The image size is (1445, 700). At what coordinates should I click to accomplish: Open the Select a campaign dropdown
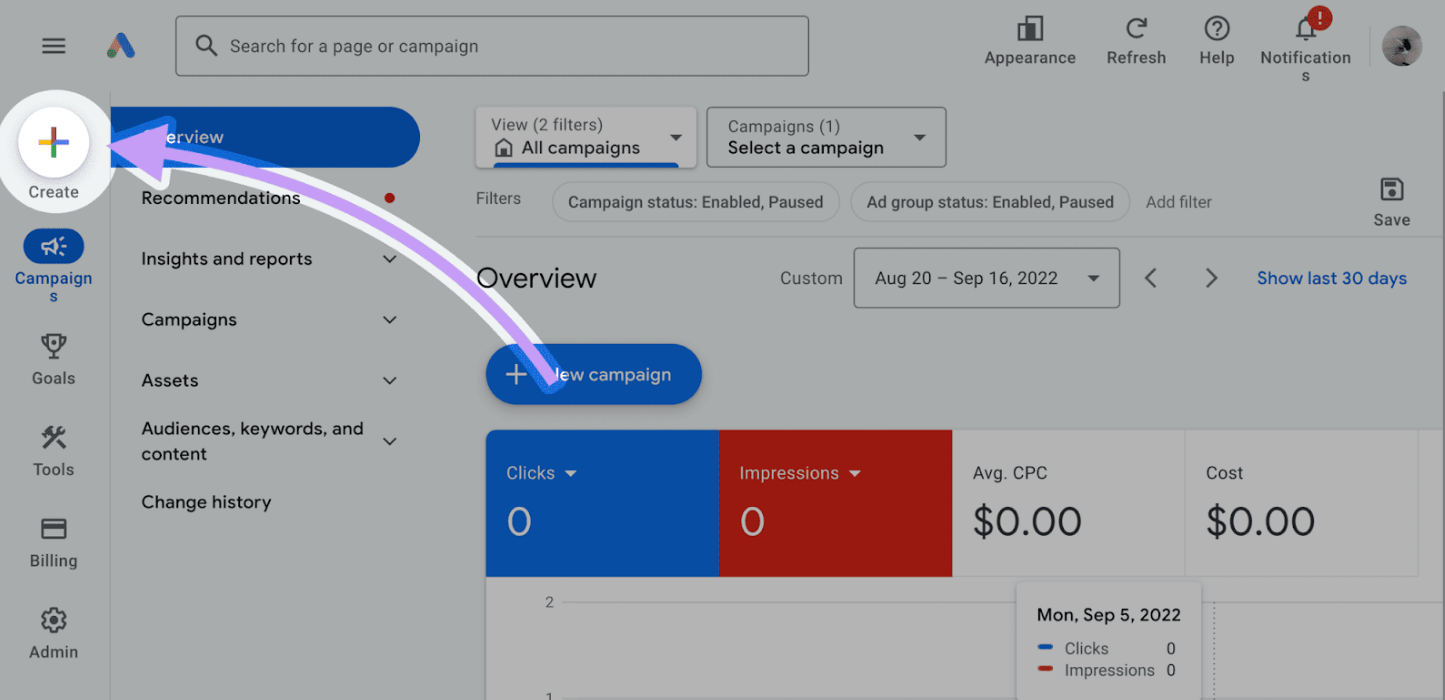(x=826, y=137)
